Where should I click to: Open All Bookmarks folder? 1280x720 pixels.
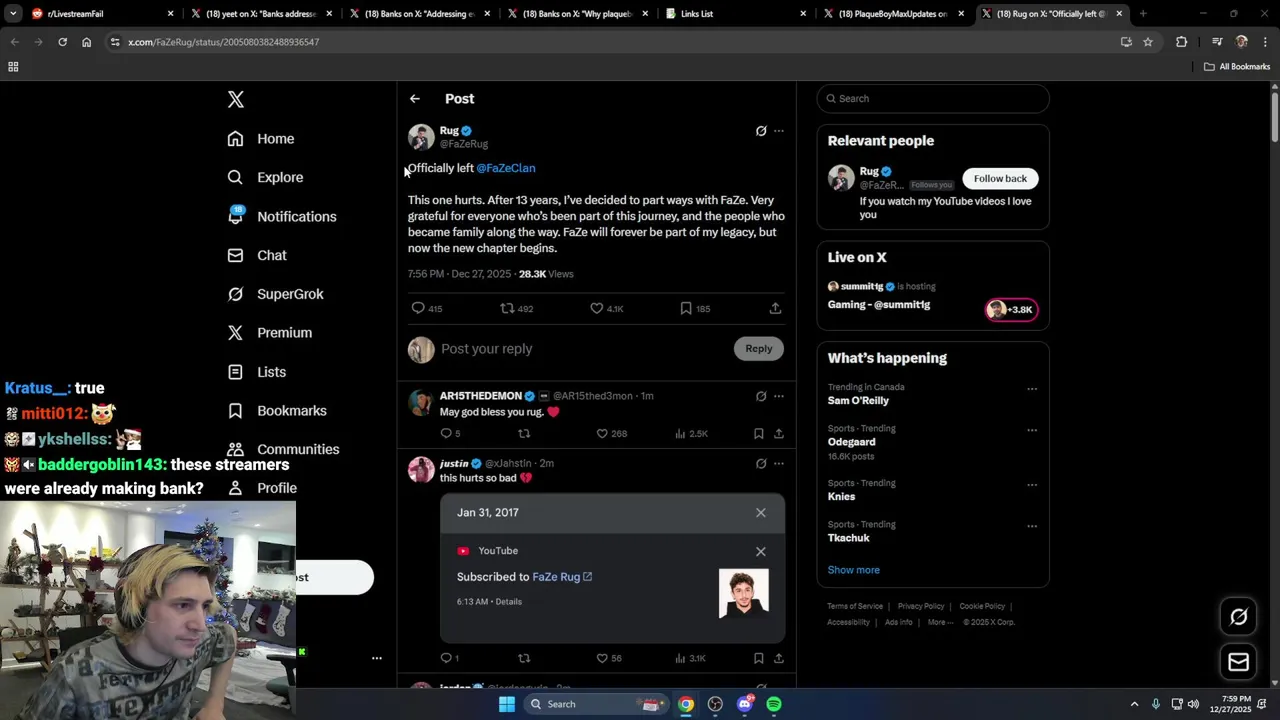(x=1237, y=67)
